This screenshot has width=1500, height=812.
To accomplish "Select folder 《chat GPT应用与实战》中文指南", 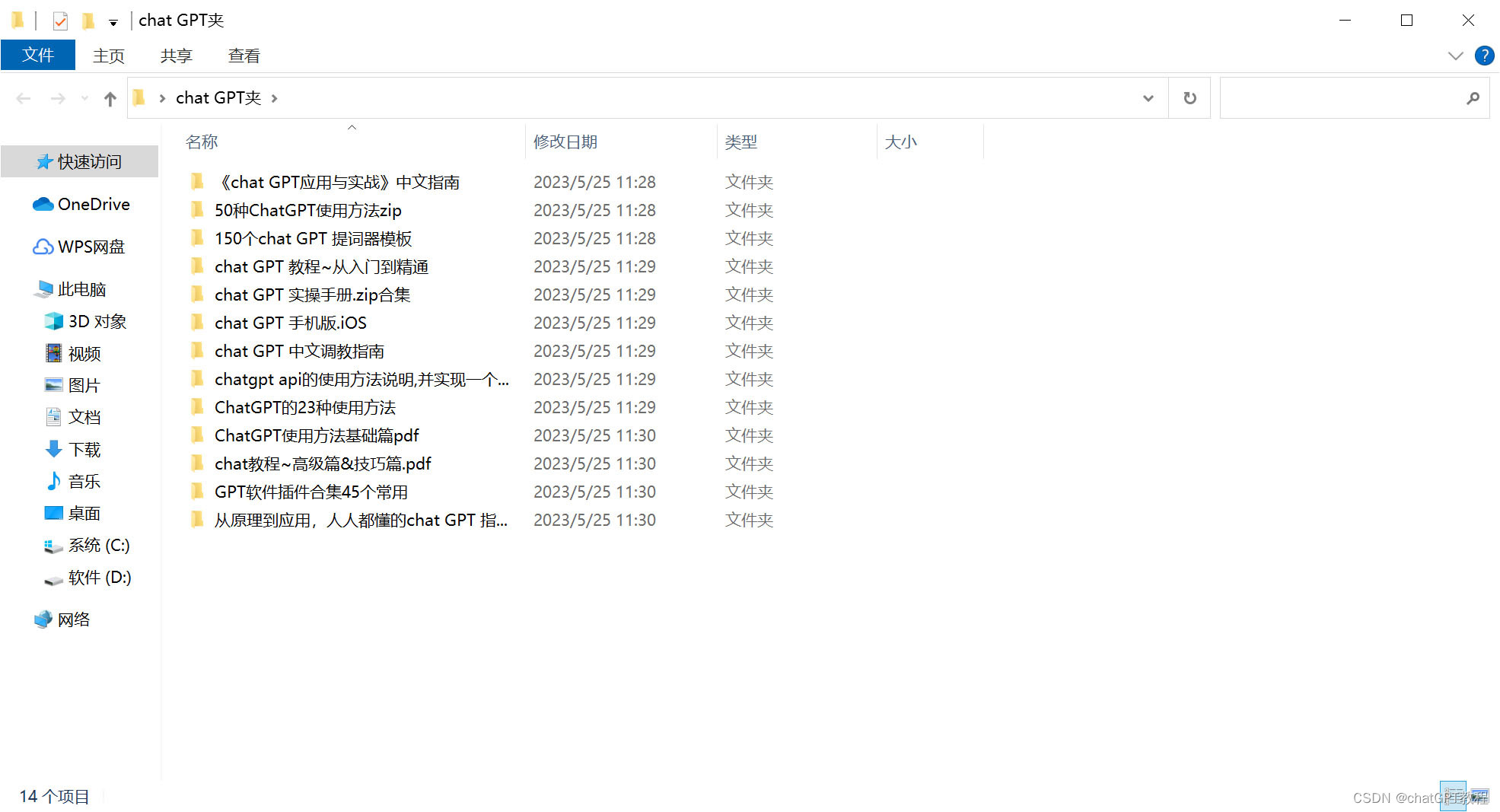I will click(337, 182).
